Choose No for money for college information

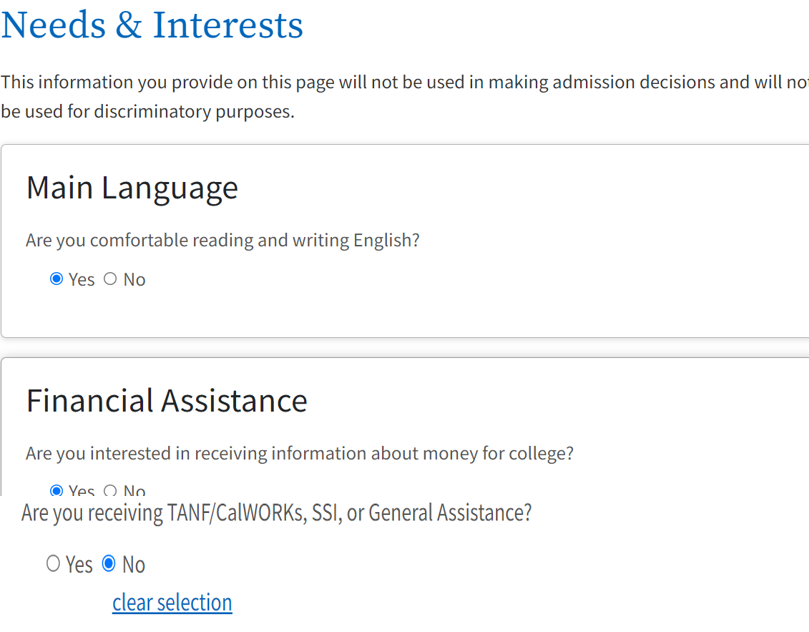110,490
